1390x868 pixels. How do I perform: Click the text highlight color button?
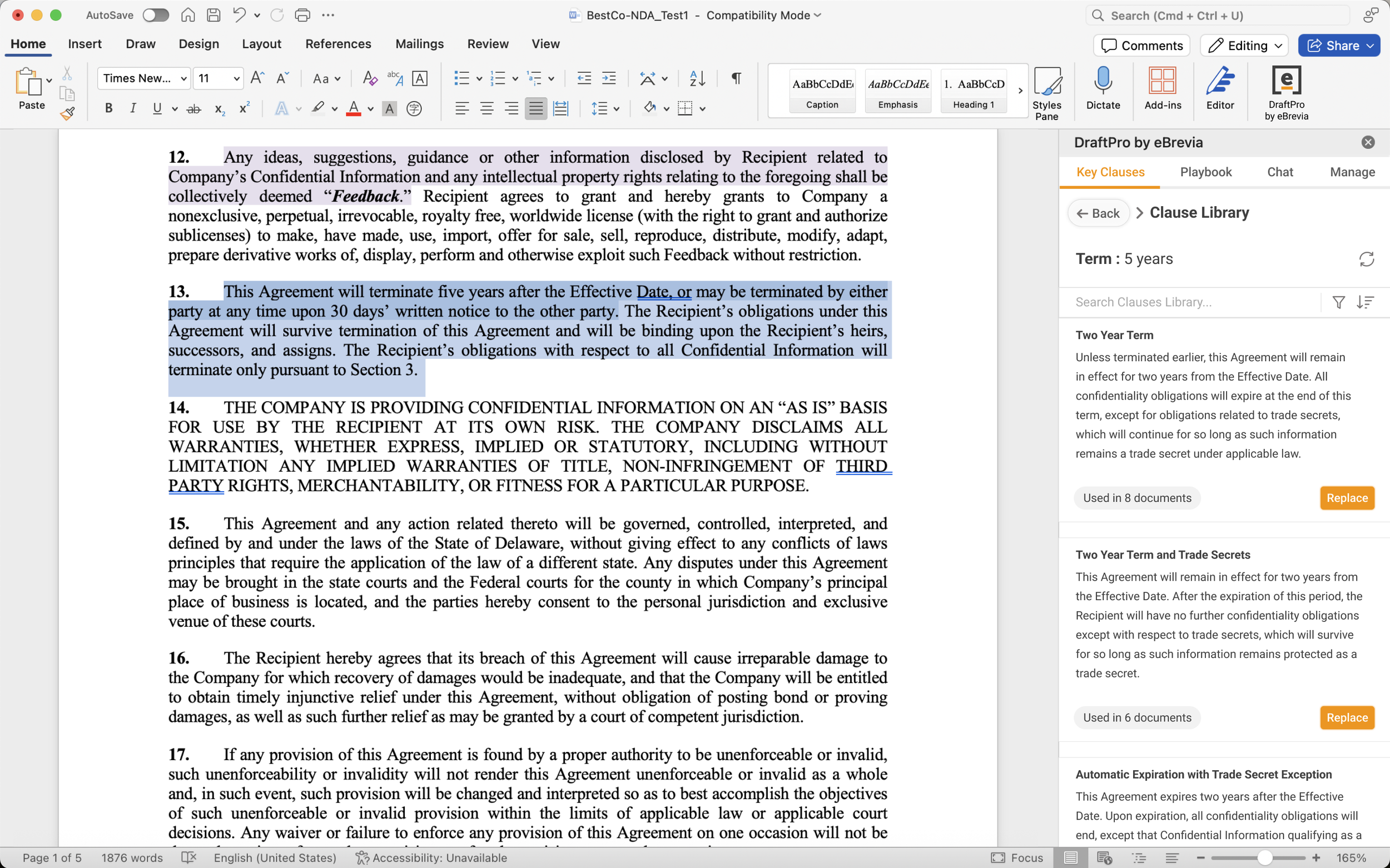click(317, 108)
